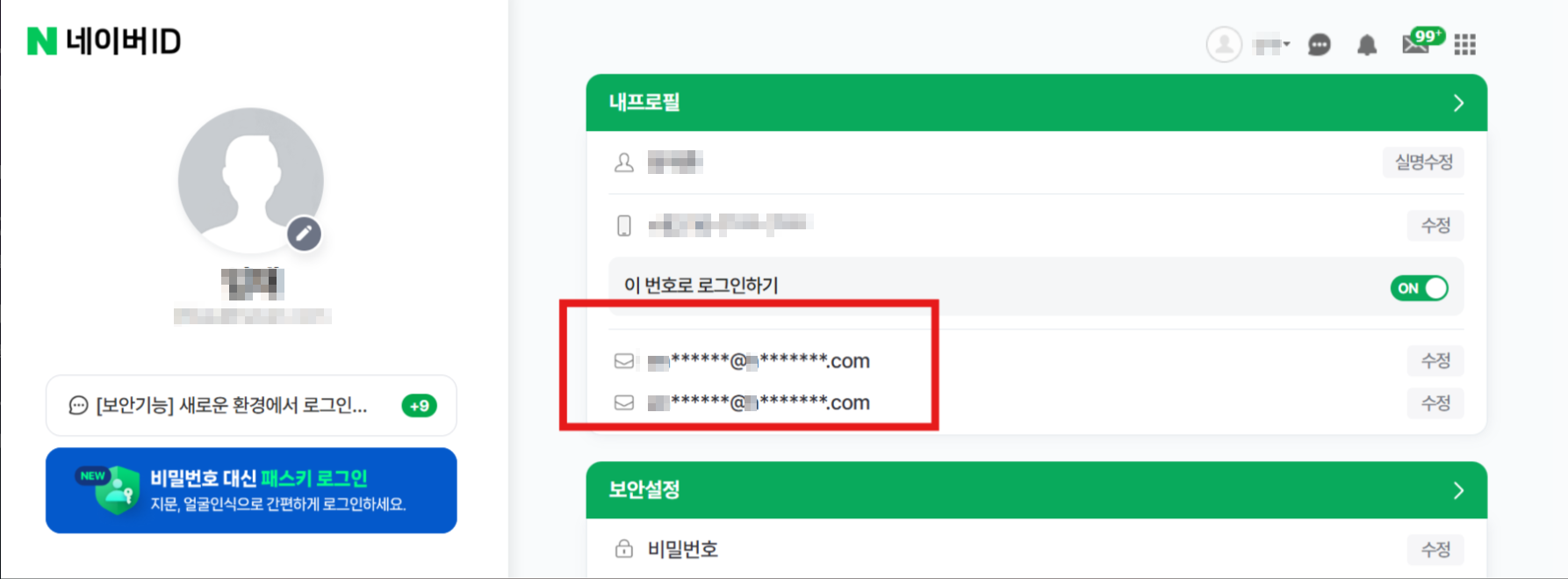Click 실명수정 button
Viewport: 1568px width, 579px height.
pyautogui.click(x=1423, y=163)
